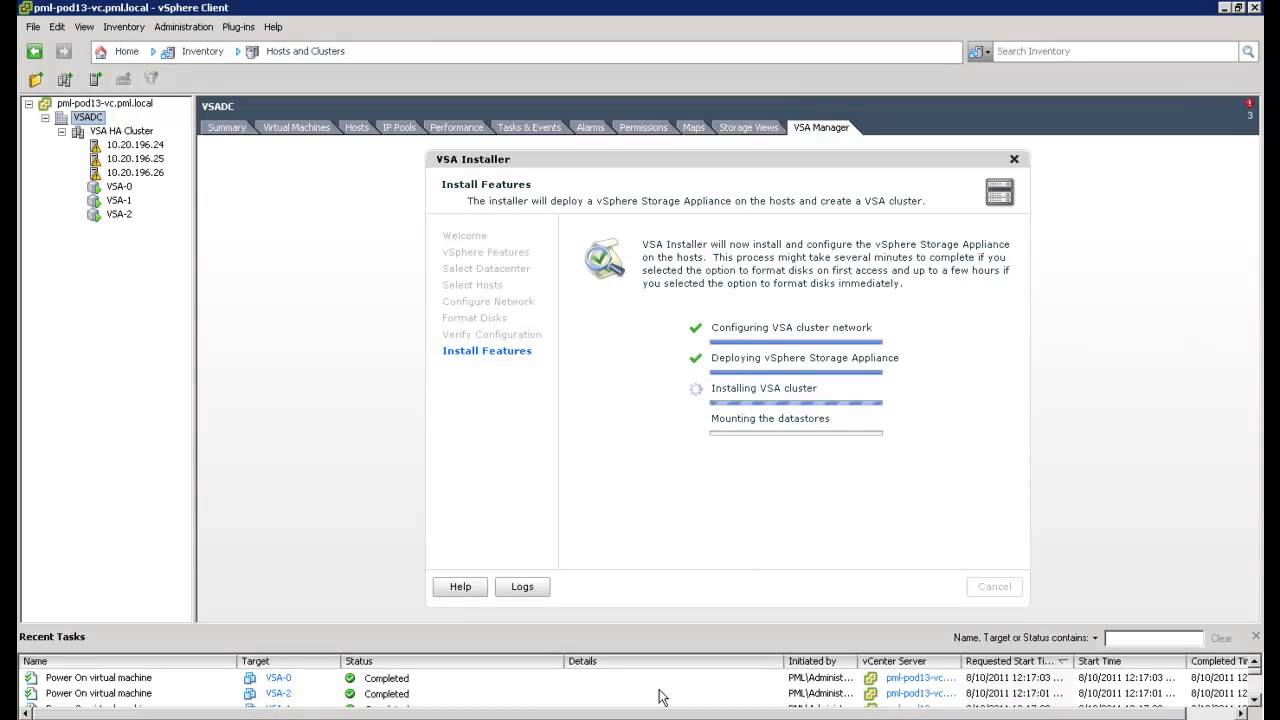Click the greyed New Virtual Machine icon
The height and width of the screenshot is (720, 1280).
[123, 79]
